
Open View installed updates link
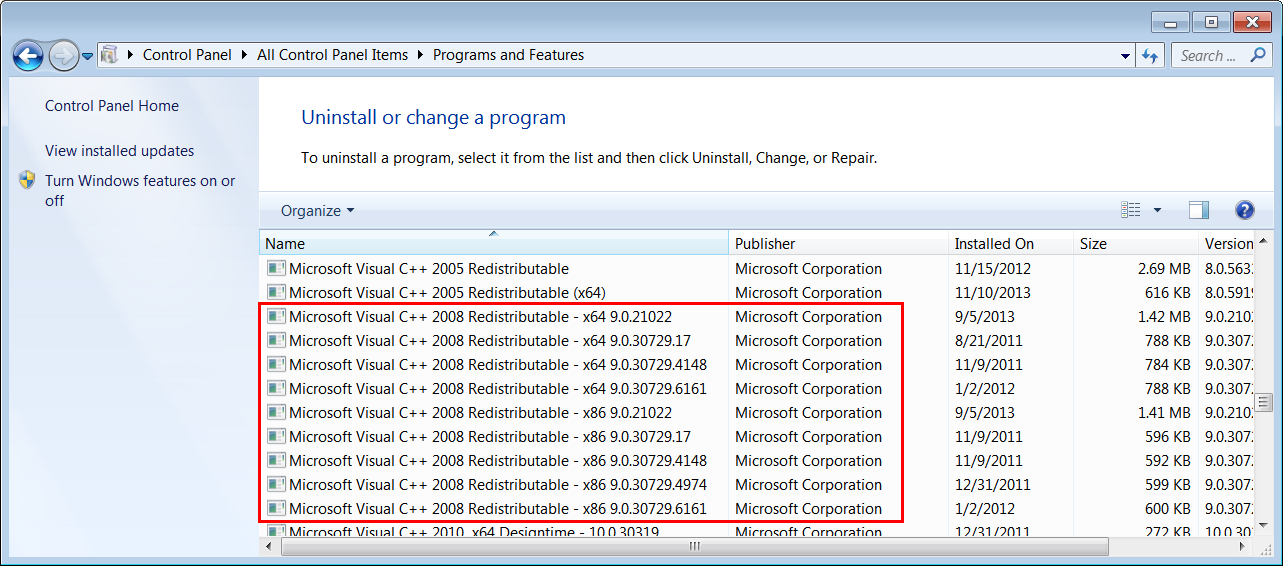(x=120, y=151)
